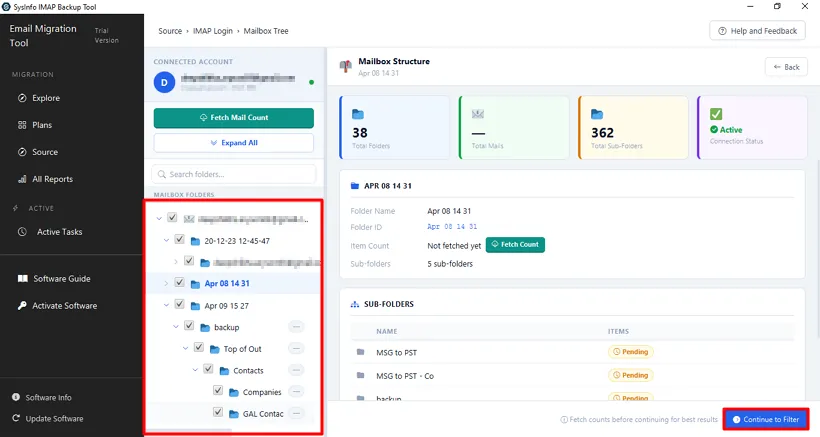
Task: Open Source in the sidebar
Action: point(45,152)
